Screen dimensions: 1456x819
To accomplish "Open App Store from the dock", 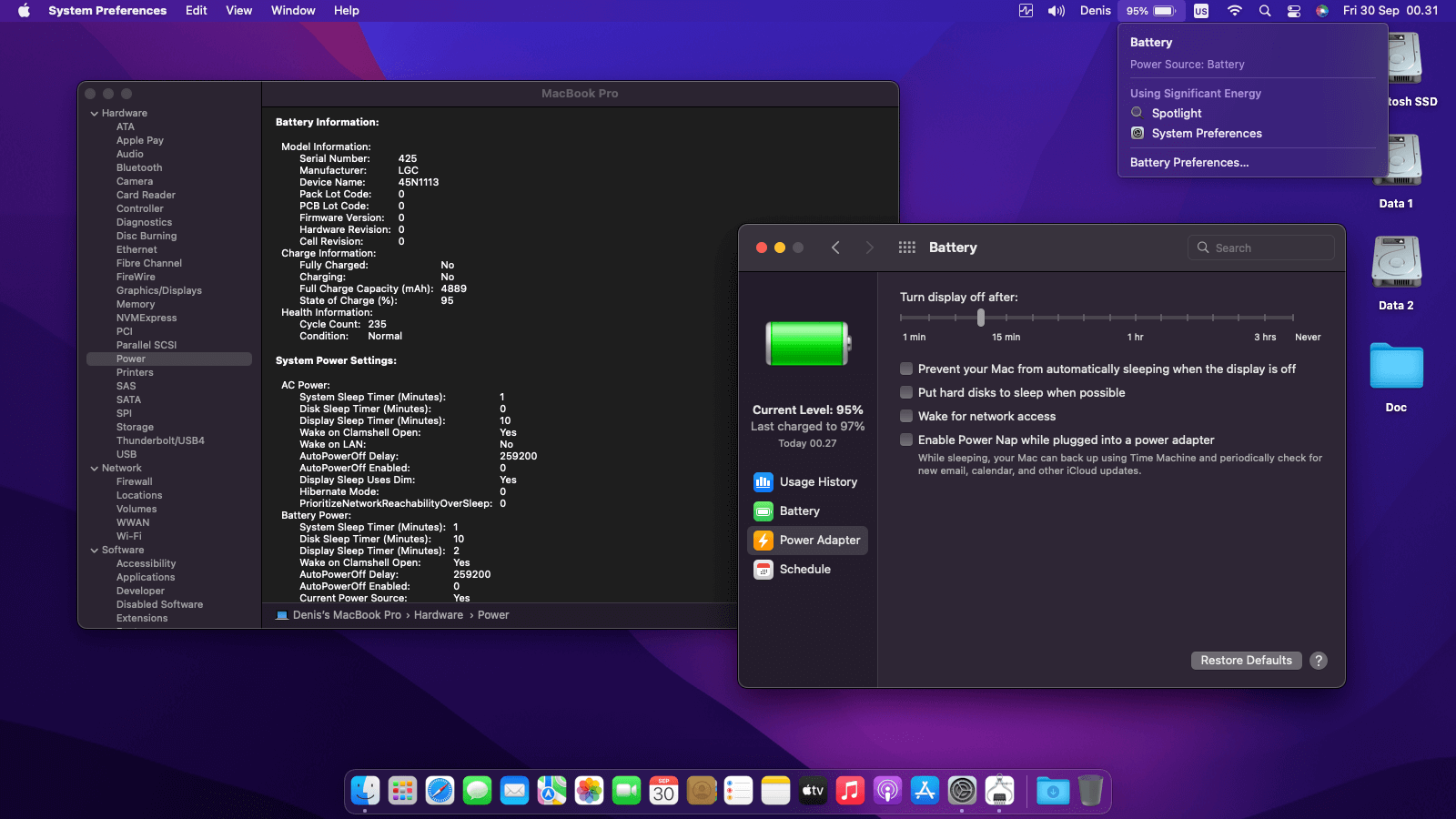I will tap(925, 791).
